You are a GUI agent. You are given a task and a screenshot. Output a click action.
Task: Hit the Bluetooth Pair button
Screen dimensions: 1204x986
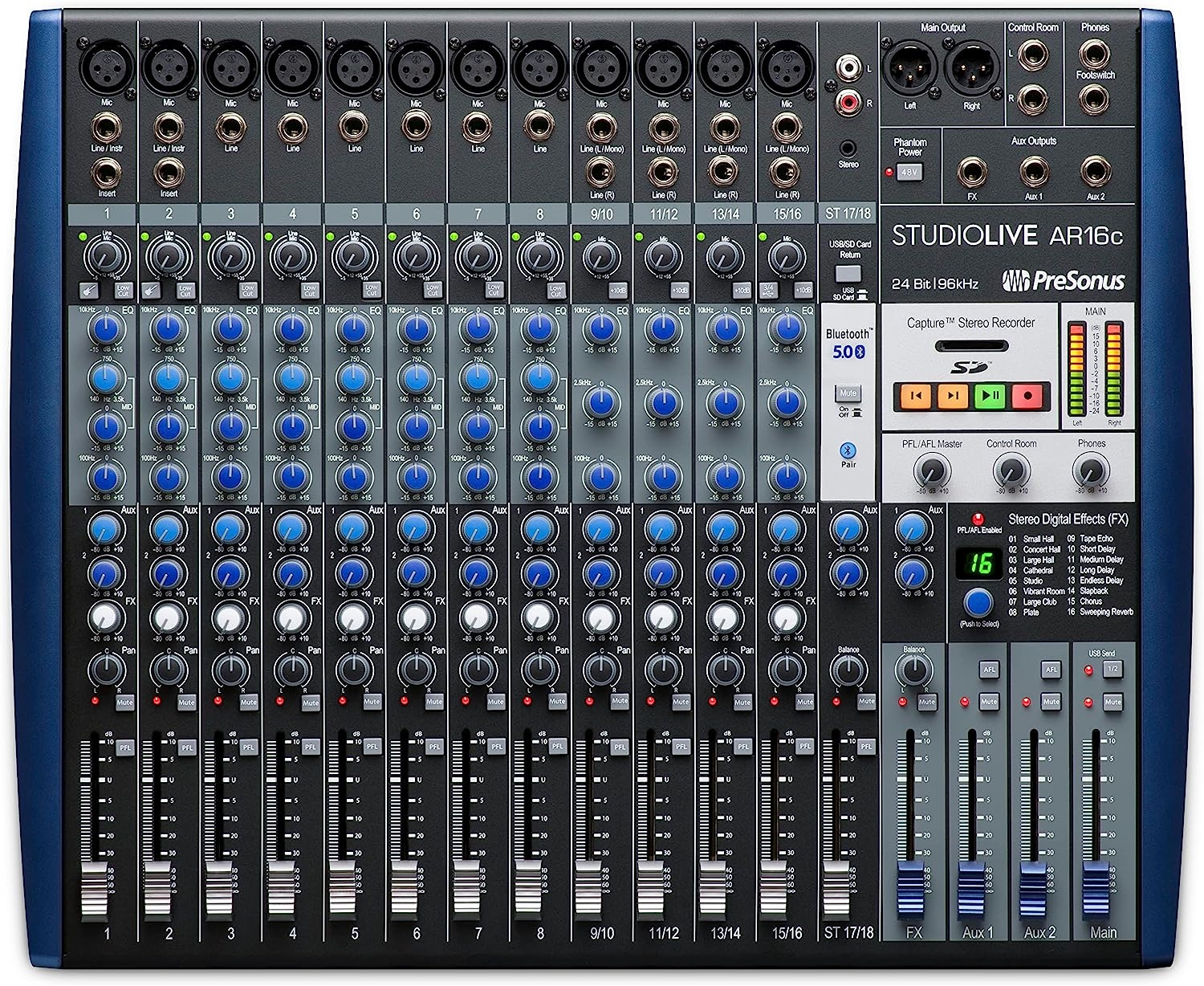[848, 450]
